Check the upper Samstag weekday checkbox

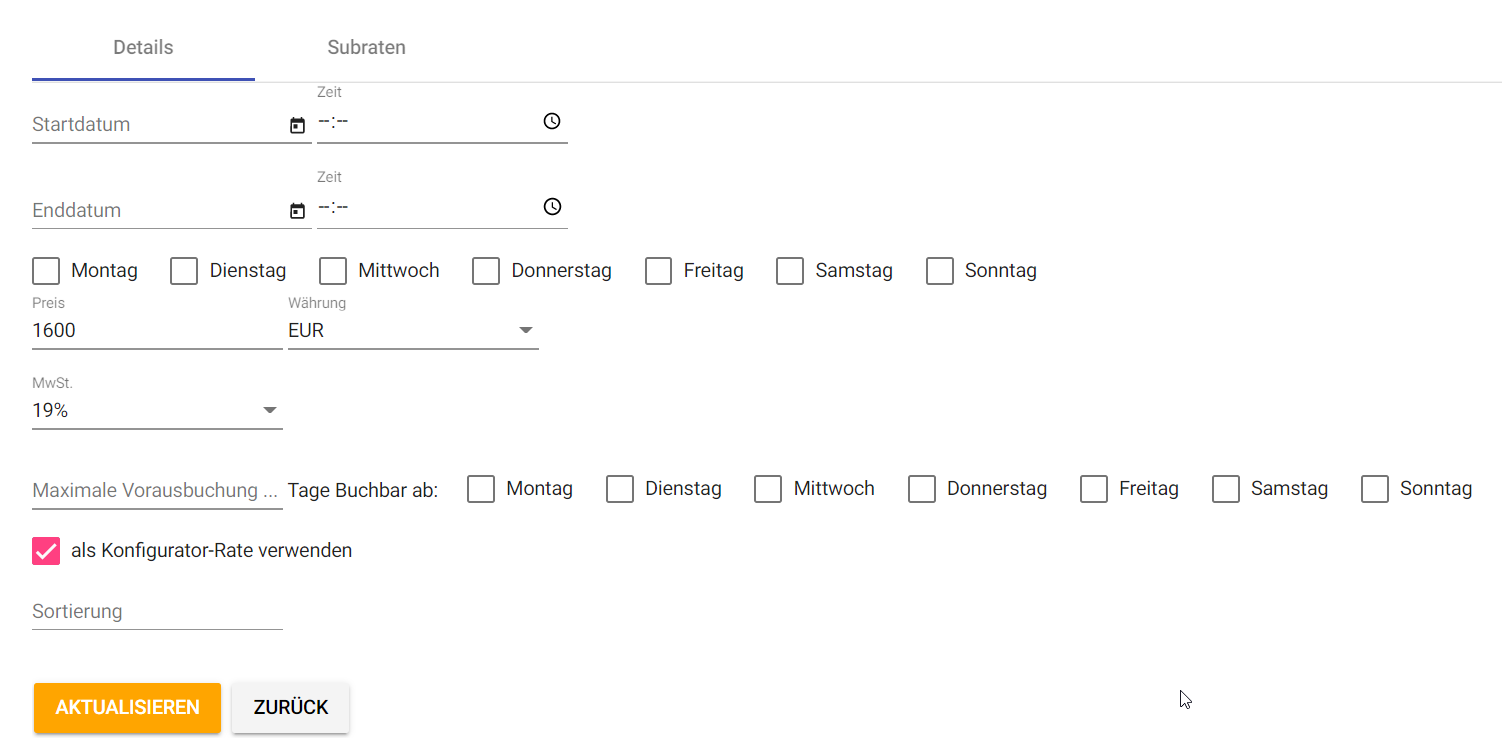tap(790, 271)
